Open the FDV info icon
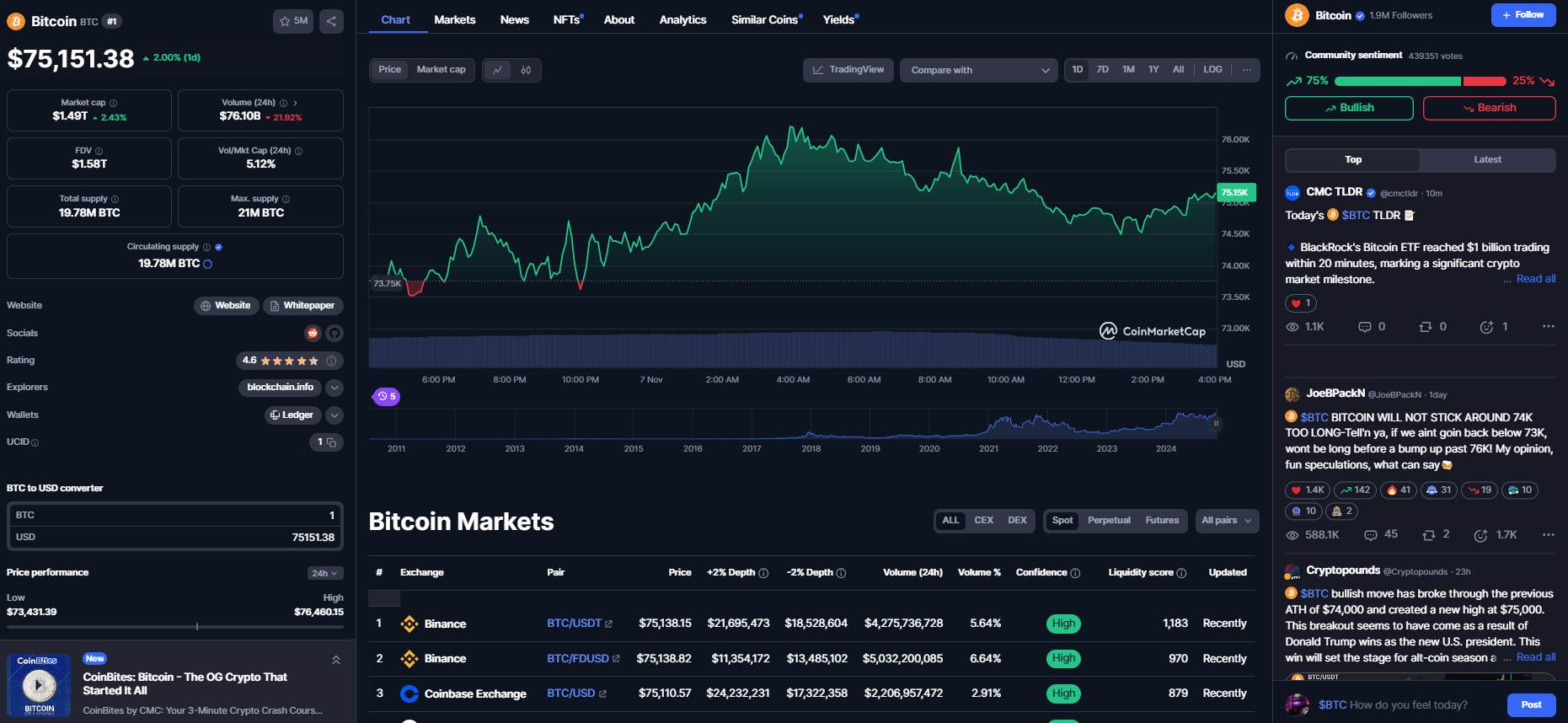This screenshot has width=1568, height=723. pos(99,151)
